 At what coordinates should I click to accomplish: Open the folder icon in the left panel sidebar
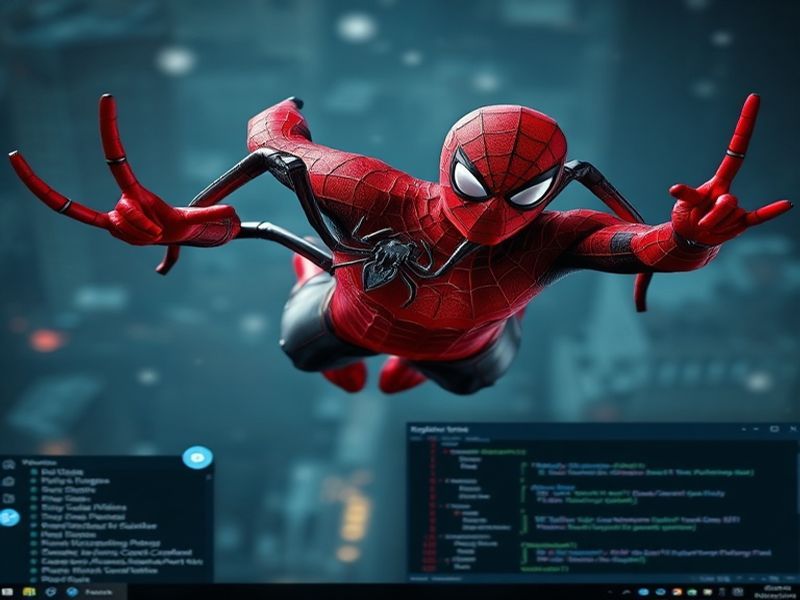click(x=8, y=498)
